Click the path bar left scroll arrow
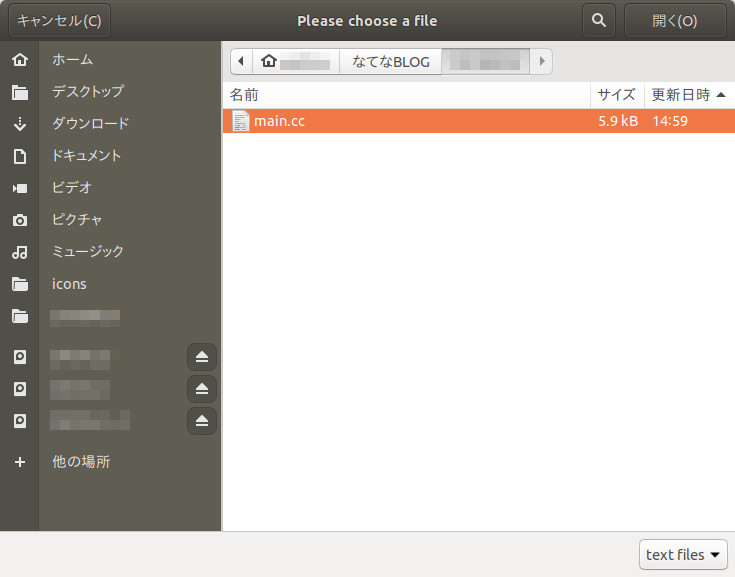Image resolution: width=735 pixels, height=577 pixels. pos(241,61)
